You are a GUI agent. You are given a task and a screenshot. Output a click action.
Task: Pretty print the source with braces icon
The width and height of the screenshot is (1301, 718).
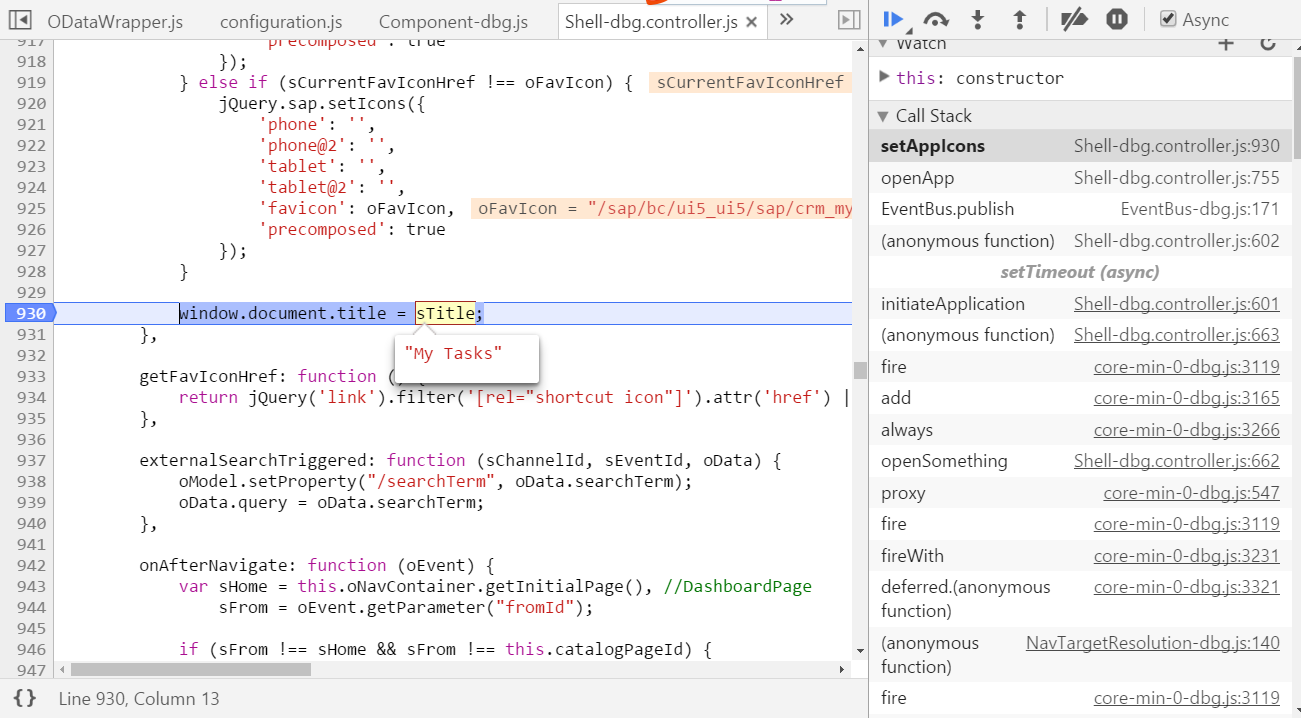tap(25, 698)
